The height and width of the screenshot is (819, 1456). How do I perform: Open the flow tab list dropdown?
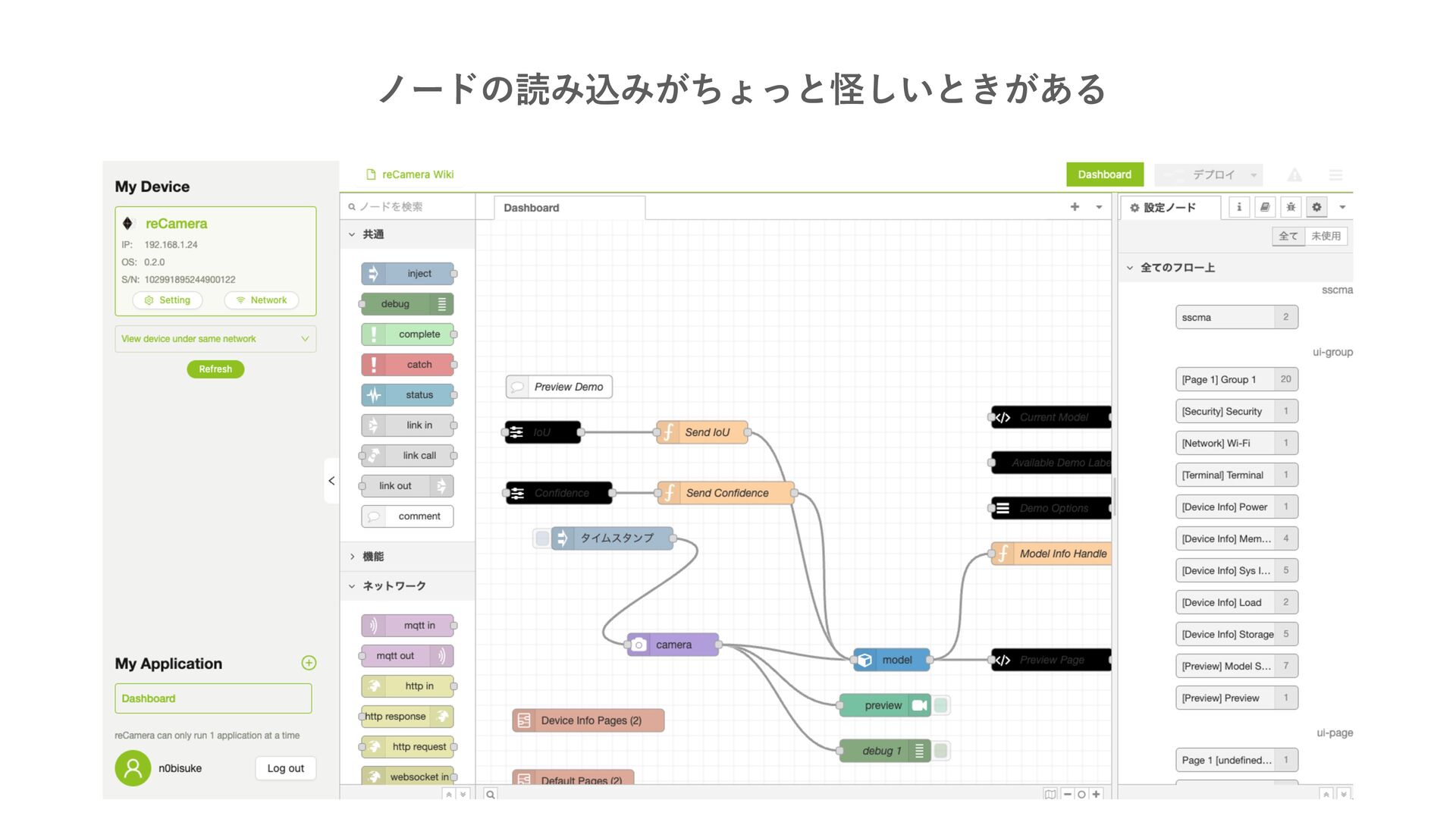point(1099,207)
